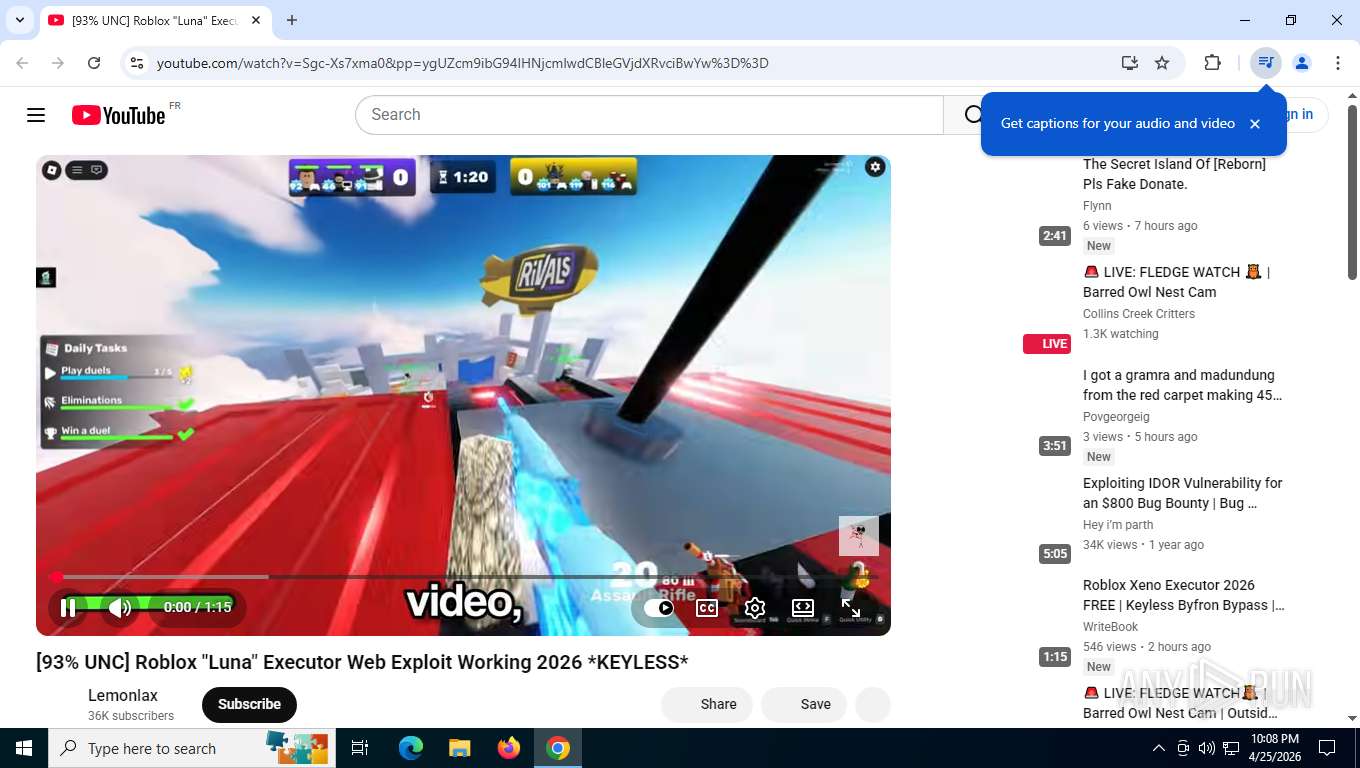Click the YouTube URL in the address bar
1360x768 pixels.
pos(462,63)
